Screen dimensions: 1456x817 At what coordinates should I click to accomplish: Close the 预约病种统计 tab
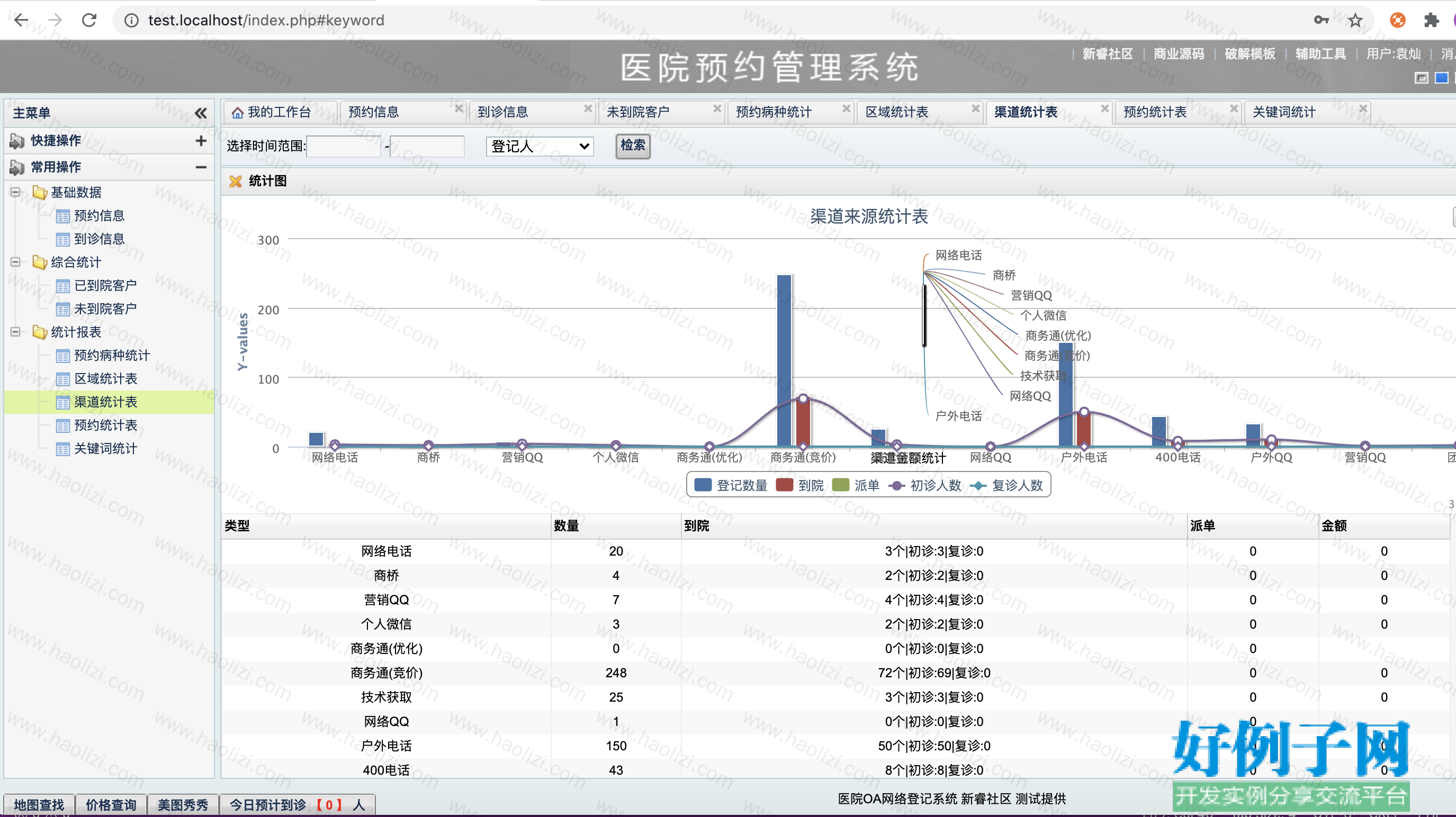(x=846, y=108)
